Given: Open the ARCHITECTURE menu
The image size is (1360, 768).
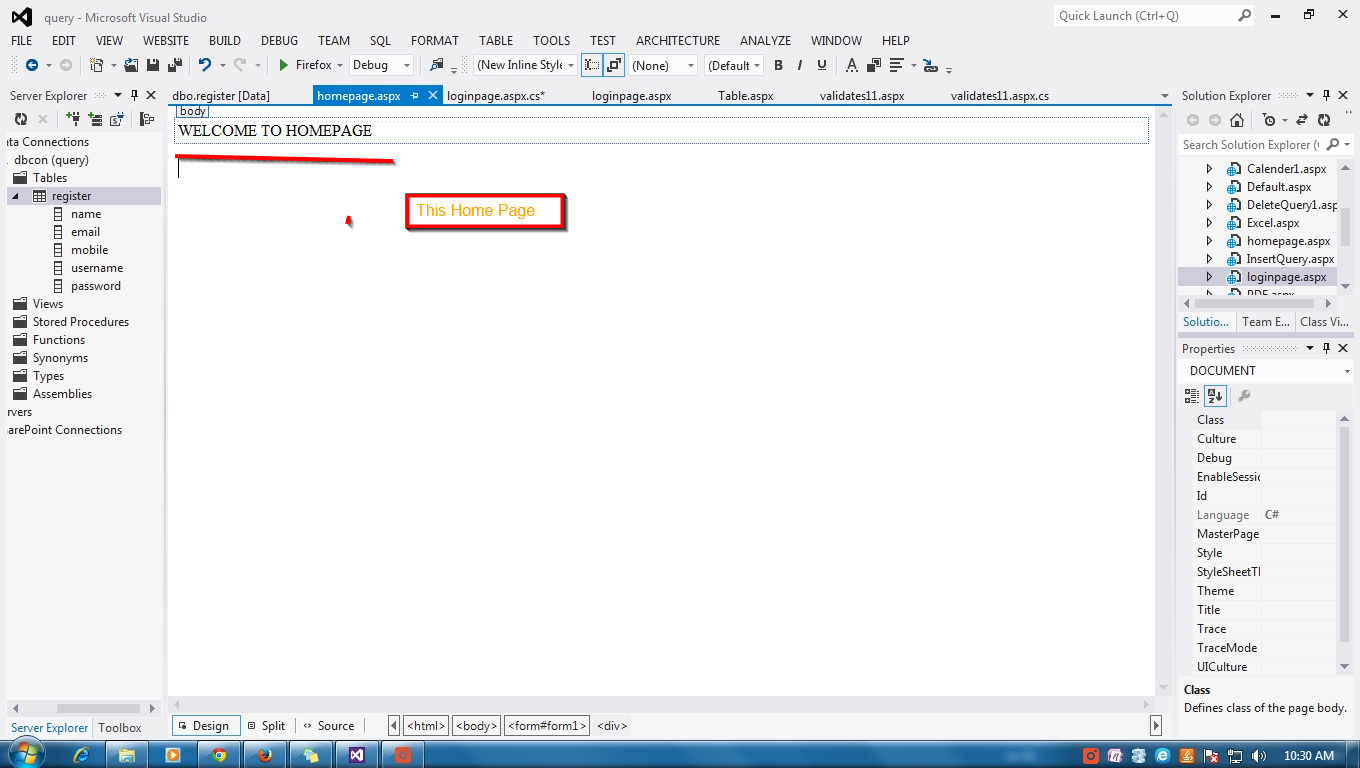Looking at the screenshot, I should (x=678, y=40).
